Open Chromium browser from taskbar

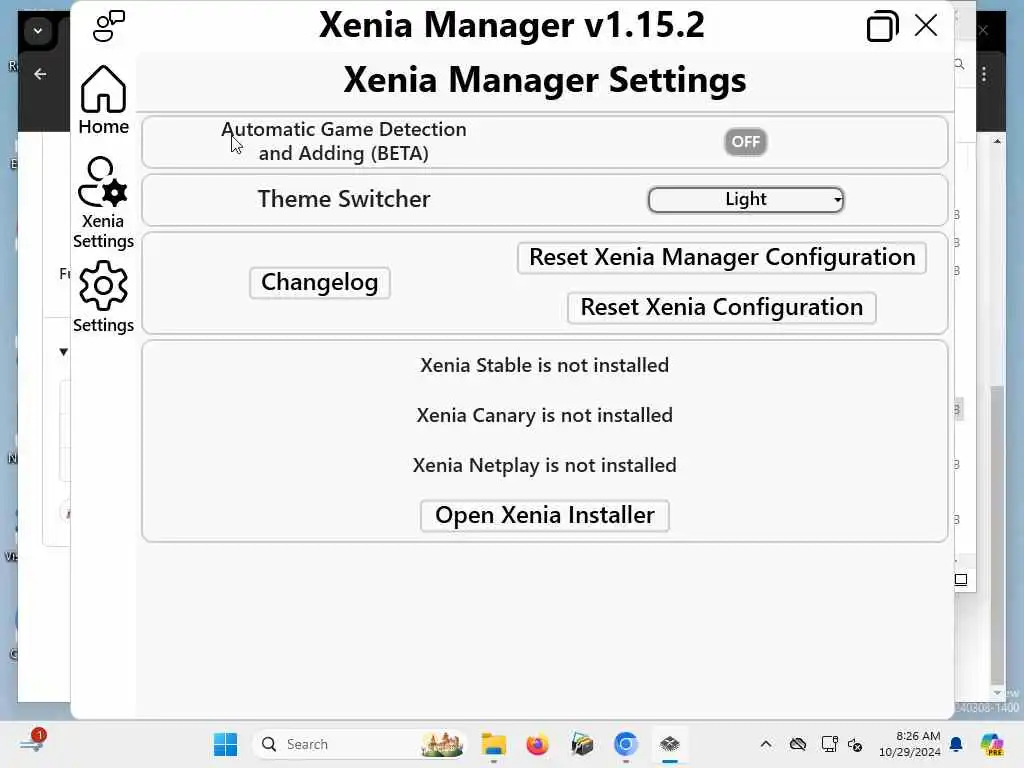626,744
